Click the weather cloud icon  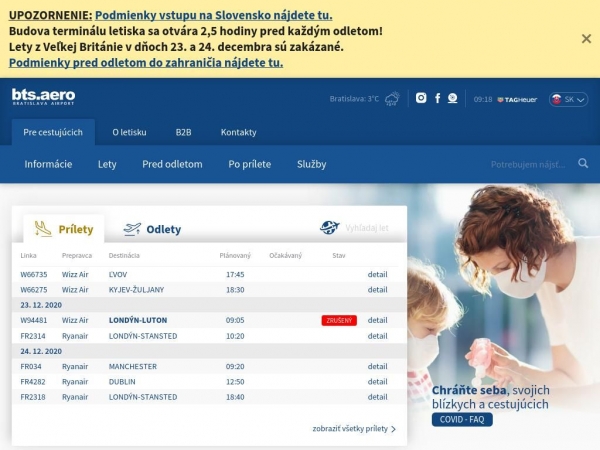coord(393,99)
